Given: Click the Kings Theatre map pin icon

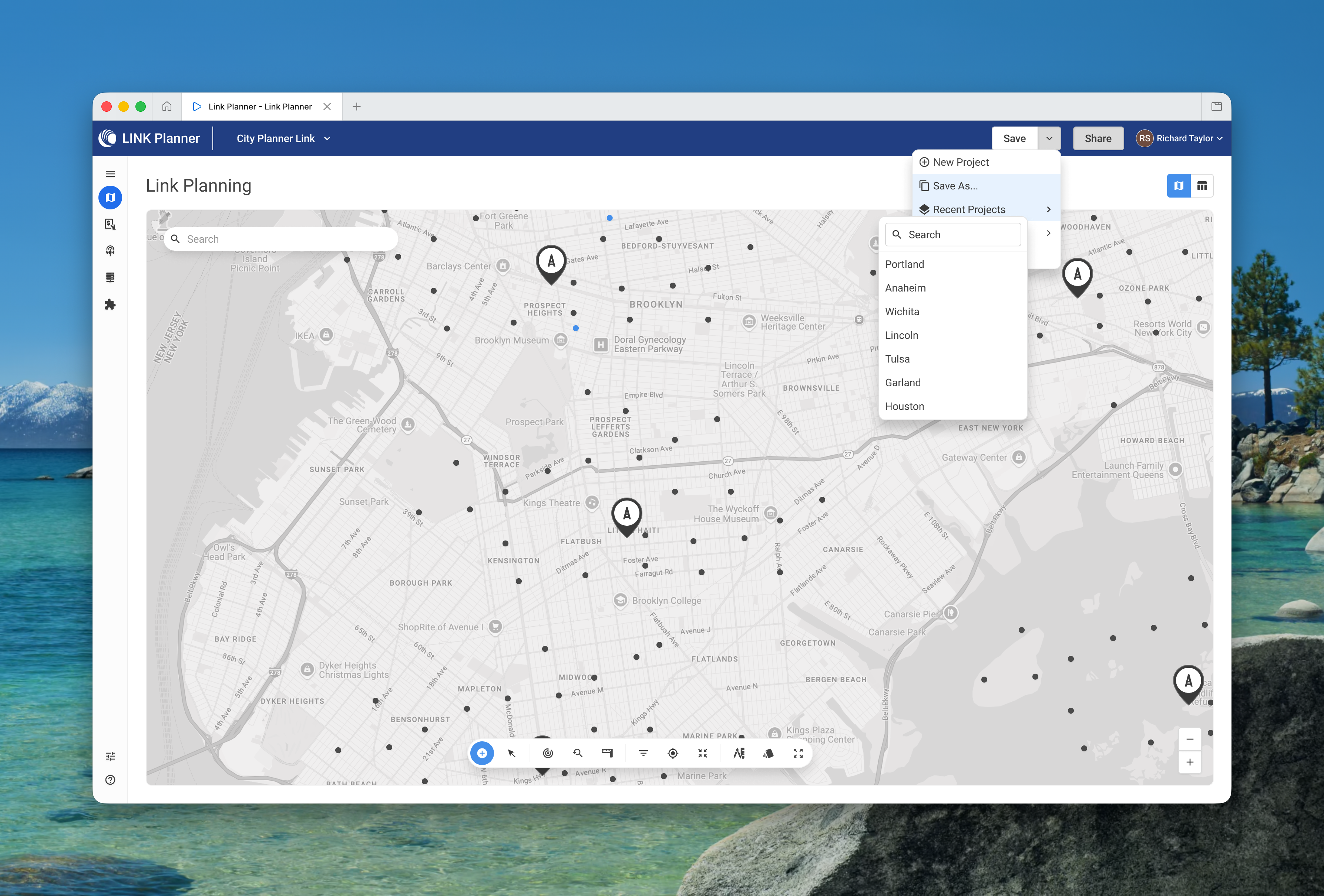Looking at the screenshot, I should (x=592, y=502).
